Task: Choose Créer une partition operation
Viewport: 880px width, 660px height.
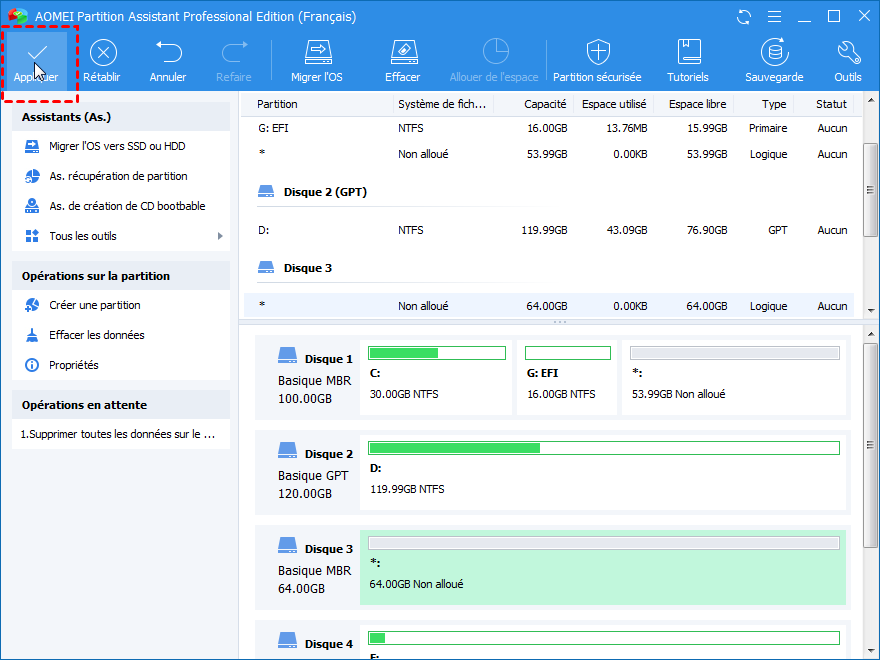Action: point(94,305)
